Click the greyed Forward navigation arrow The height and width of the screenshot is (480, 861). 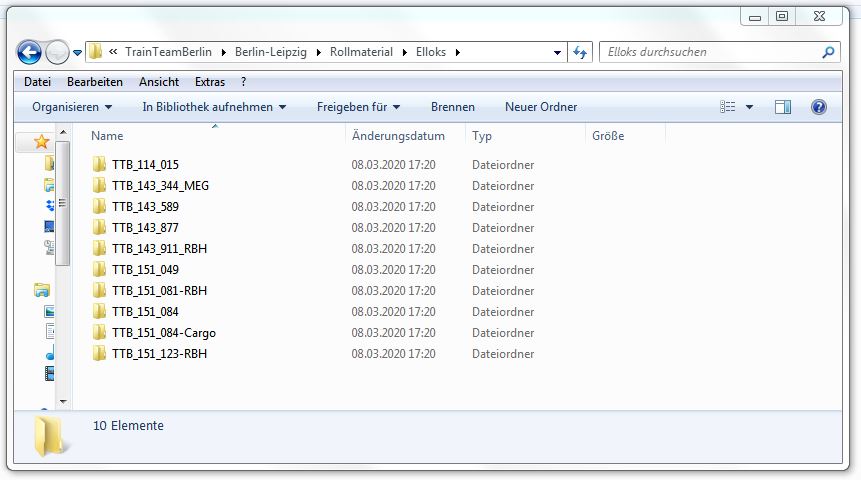point(57,53)
